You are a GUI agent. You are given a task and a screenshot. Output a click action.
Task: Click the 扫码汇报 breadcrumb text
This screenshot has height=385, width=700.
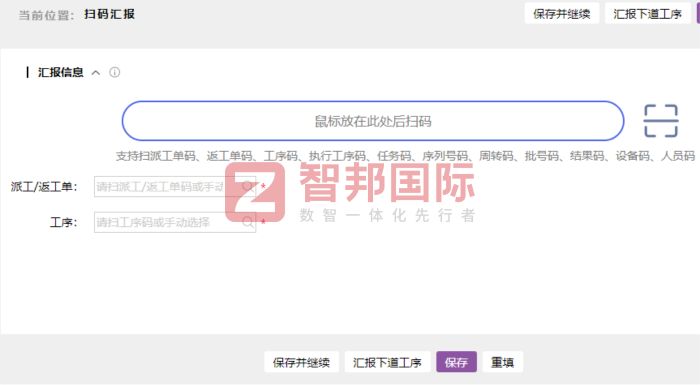pos(109,14)
